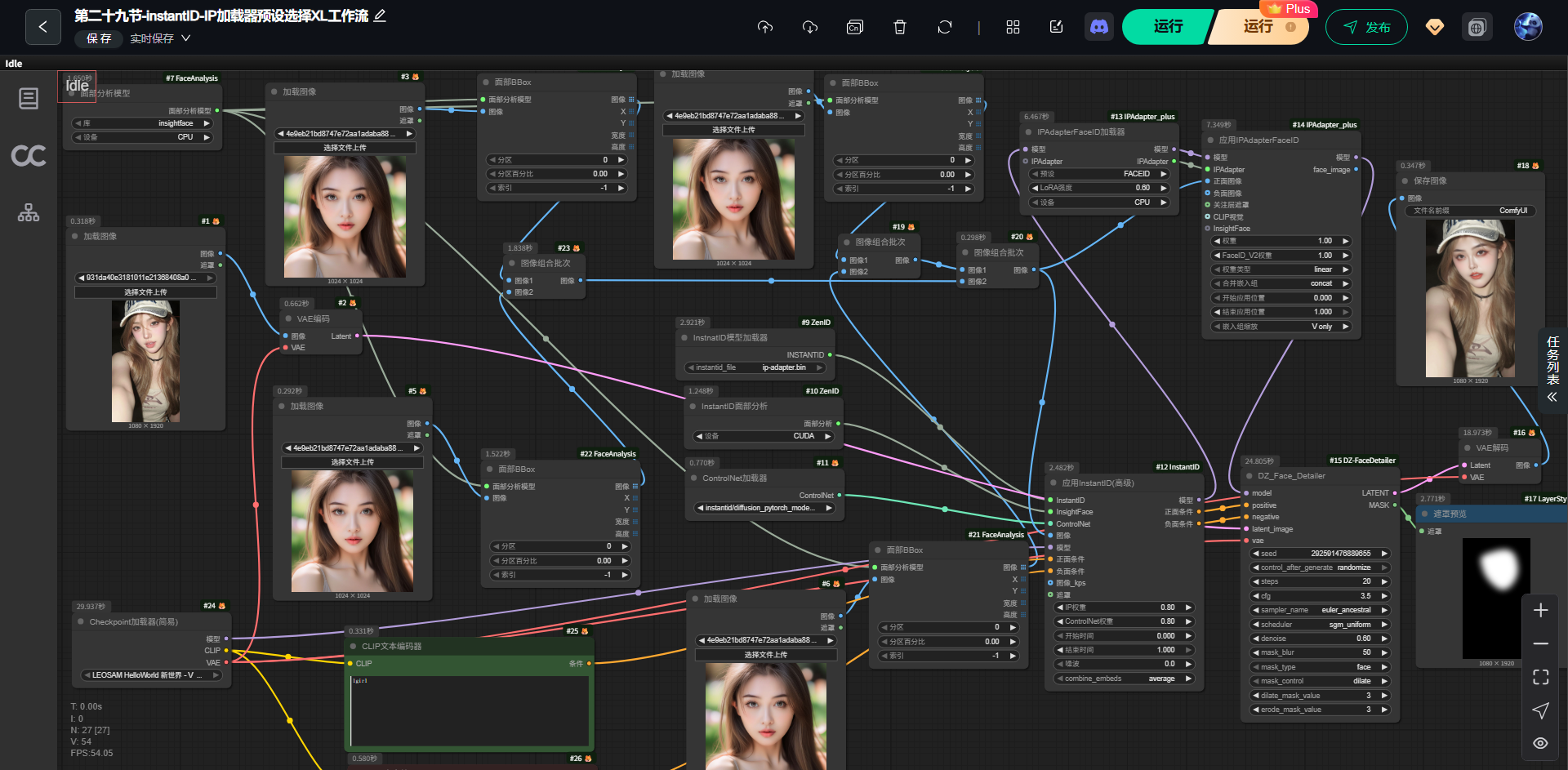
Task: Click the trash can clear icon
Action: (x=900, y=27)
